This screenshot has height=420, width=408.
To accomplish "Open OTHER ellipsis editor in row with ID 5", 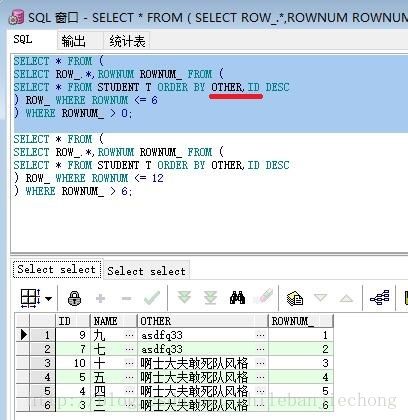I will 261,377.
